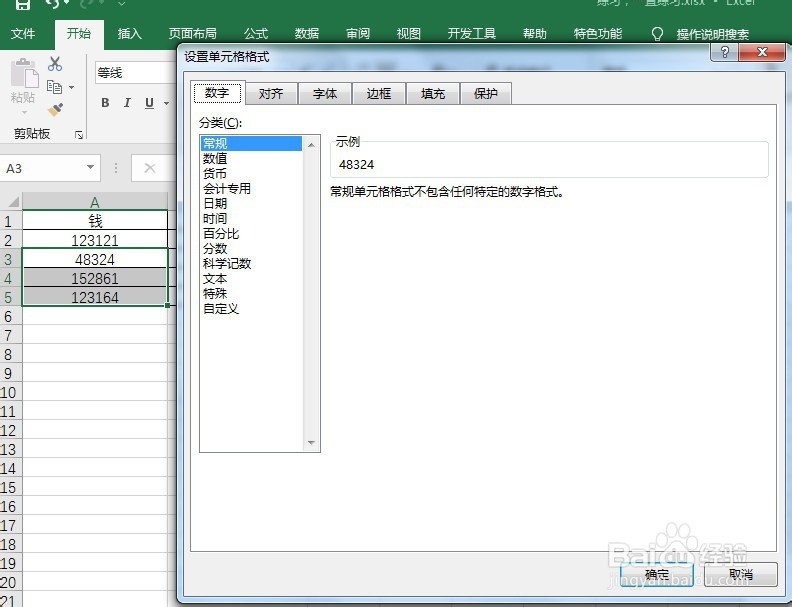Viewport: 792px width, 607px height.
Task: Select 特殊 category in list
Action: [251, 293]
